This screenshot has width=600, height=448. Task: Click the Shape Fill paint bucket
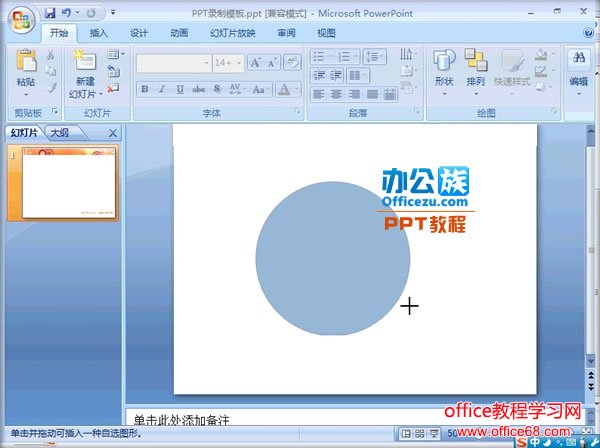click(543, 54)
